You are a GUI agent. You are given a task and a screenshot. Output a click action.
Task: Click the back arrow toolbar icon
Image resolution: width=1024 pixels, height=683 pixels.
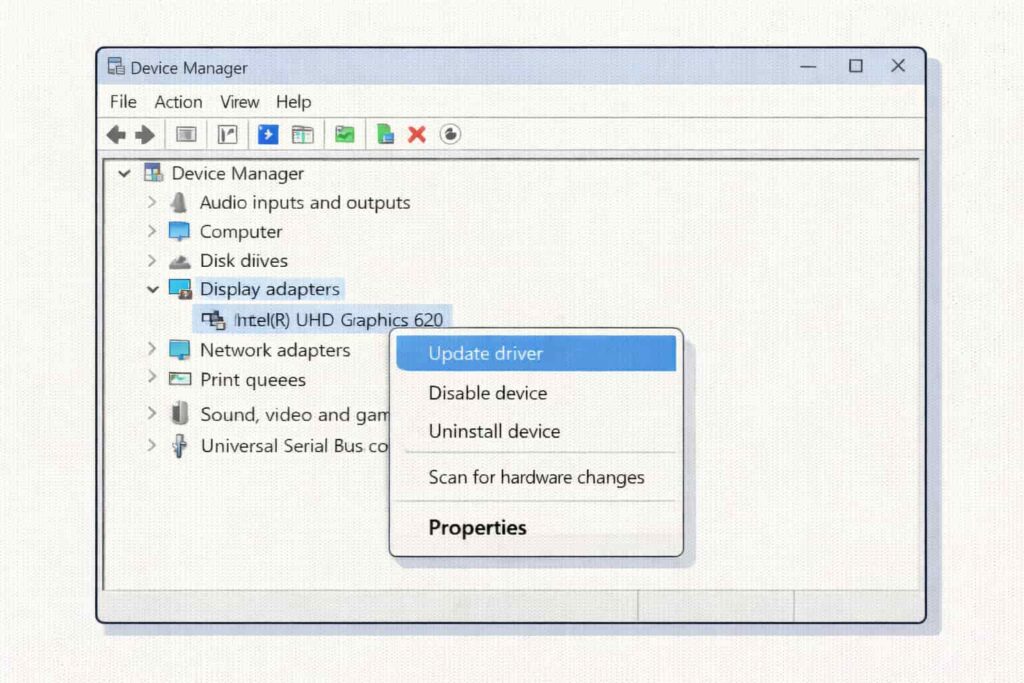(x=117, y=134)
